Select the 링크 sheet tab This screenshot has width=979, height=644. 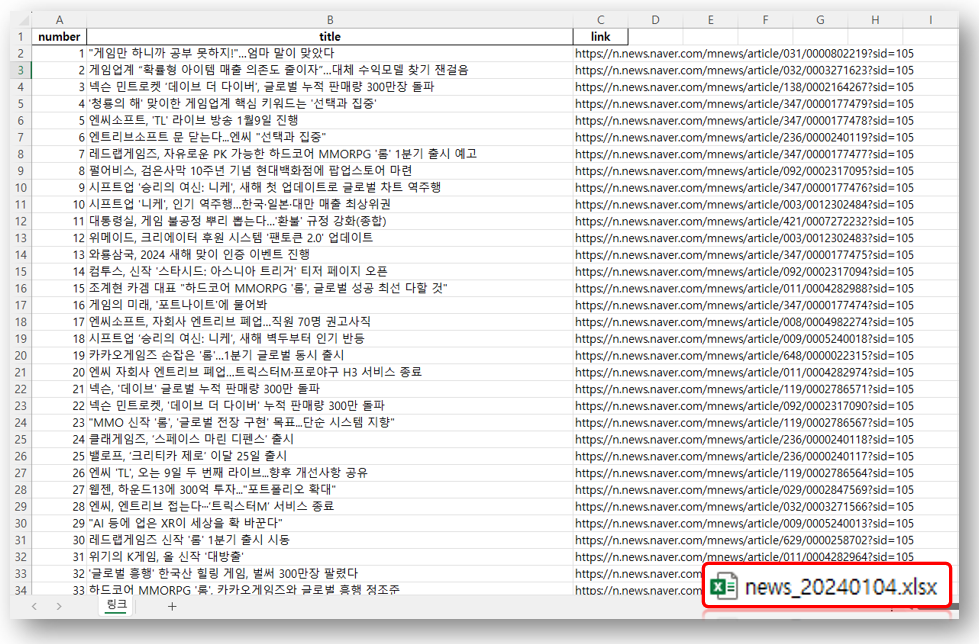pyautogui.click(x=117, y=605)
